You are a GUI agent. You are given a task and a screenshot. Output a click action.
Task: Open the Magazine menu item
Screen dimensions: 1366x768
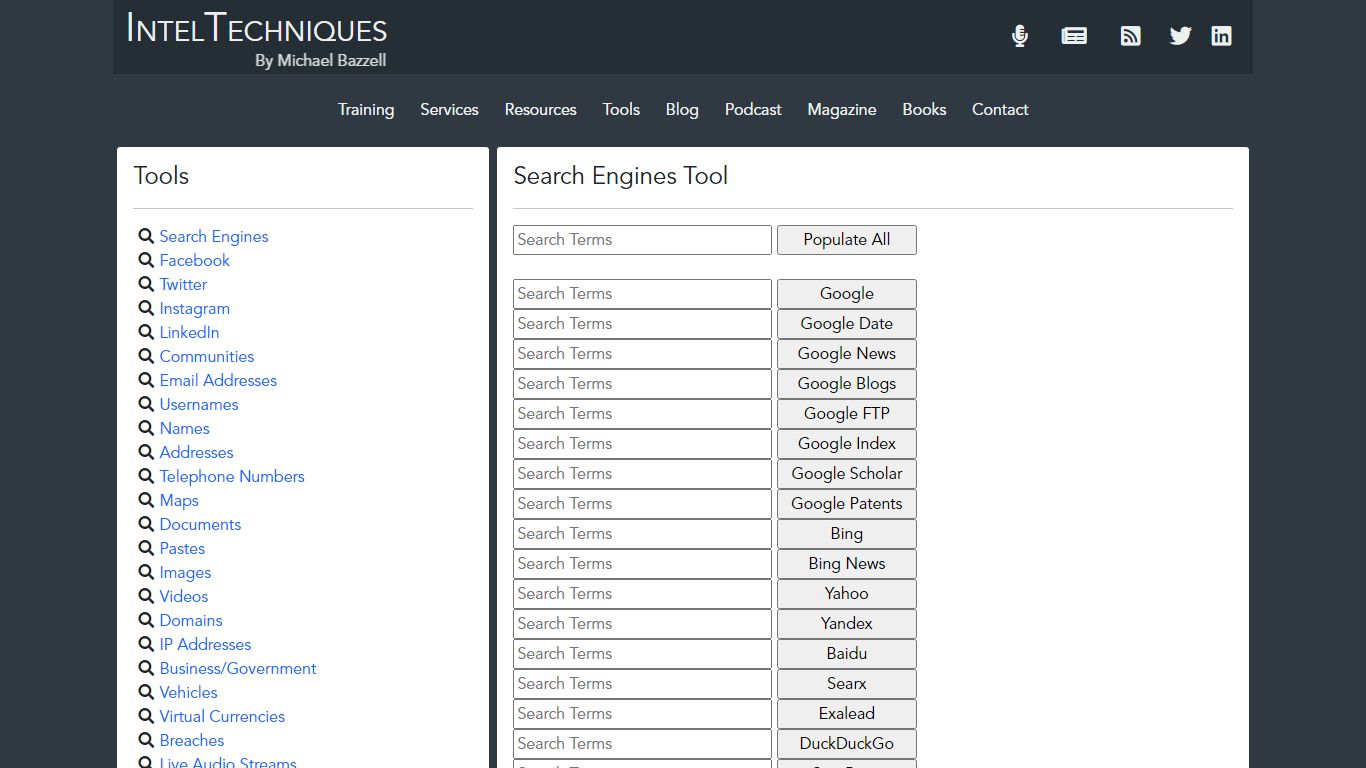(842, 110)
